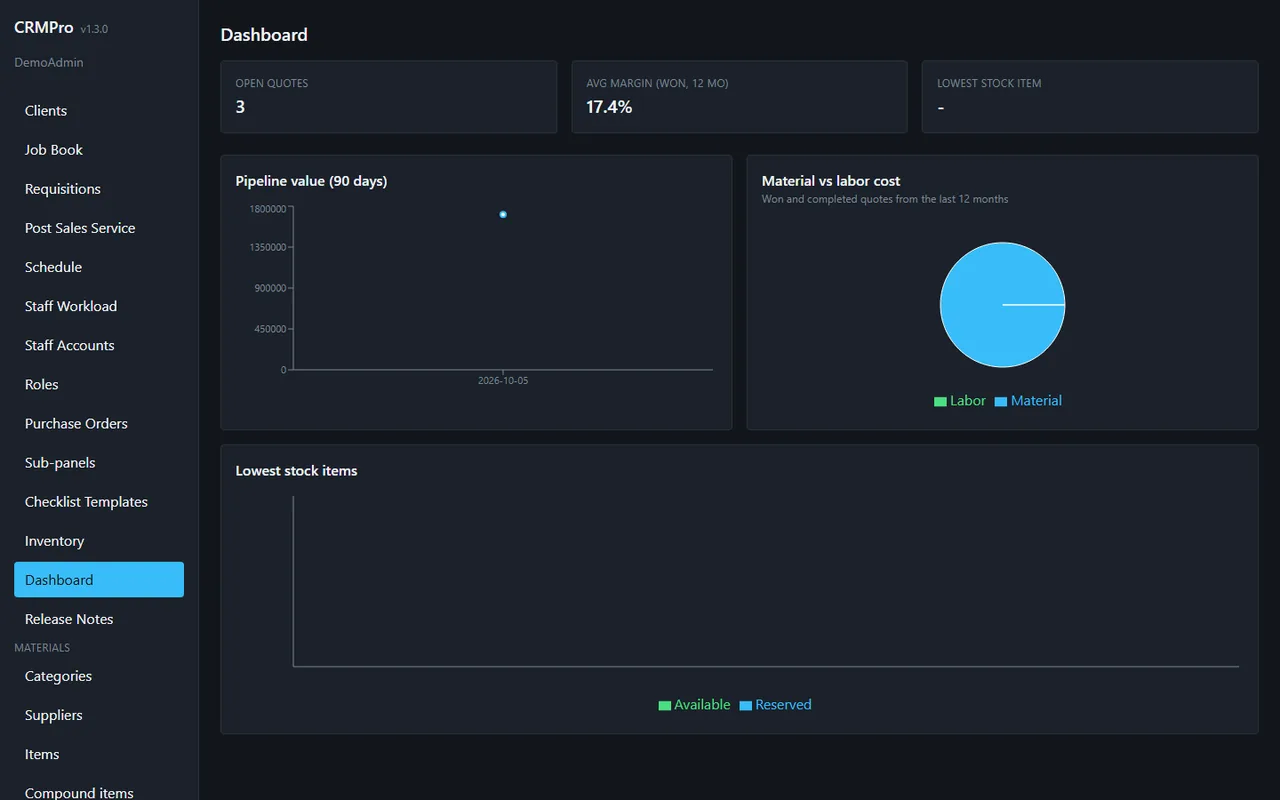This screenshot has height=800, width=1280.
Task: Click the DemoAdmin user name
Action: pyautogui.click(x=49, y=62)
